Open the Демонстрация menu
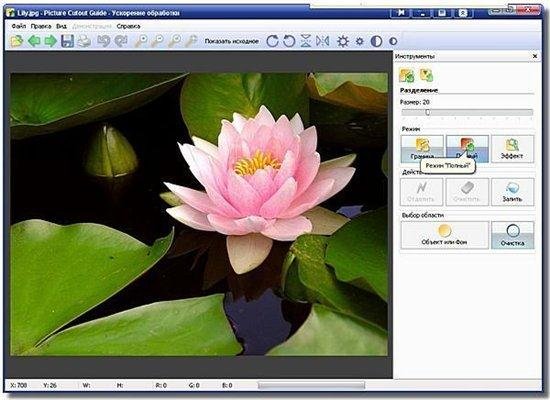Screen dimensions: 550x400 pyautogui.click(x=92, y=26)
